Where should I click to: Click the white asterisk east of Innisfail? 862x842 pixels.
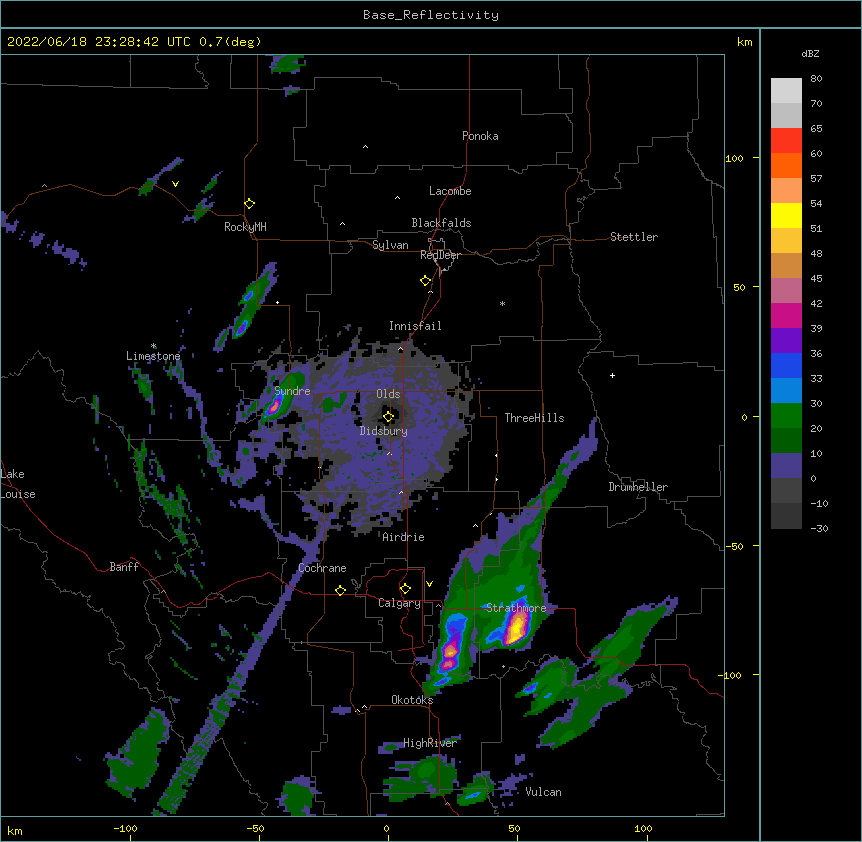(502, 303)
